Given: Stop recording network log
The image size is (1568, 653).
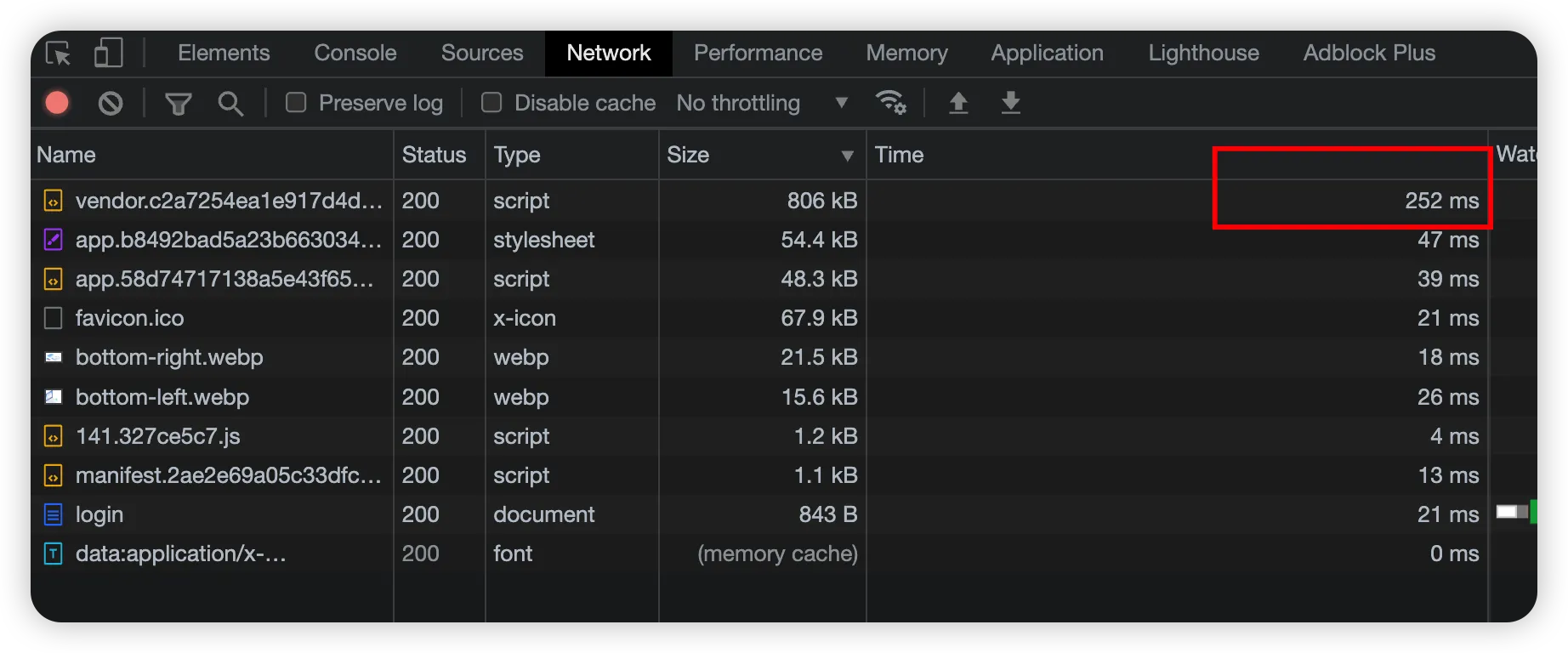Looking at the screenshot, I should (57, 103).
